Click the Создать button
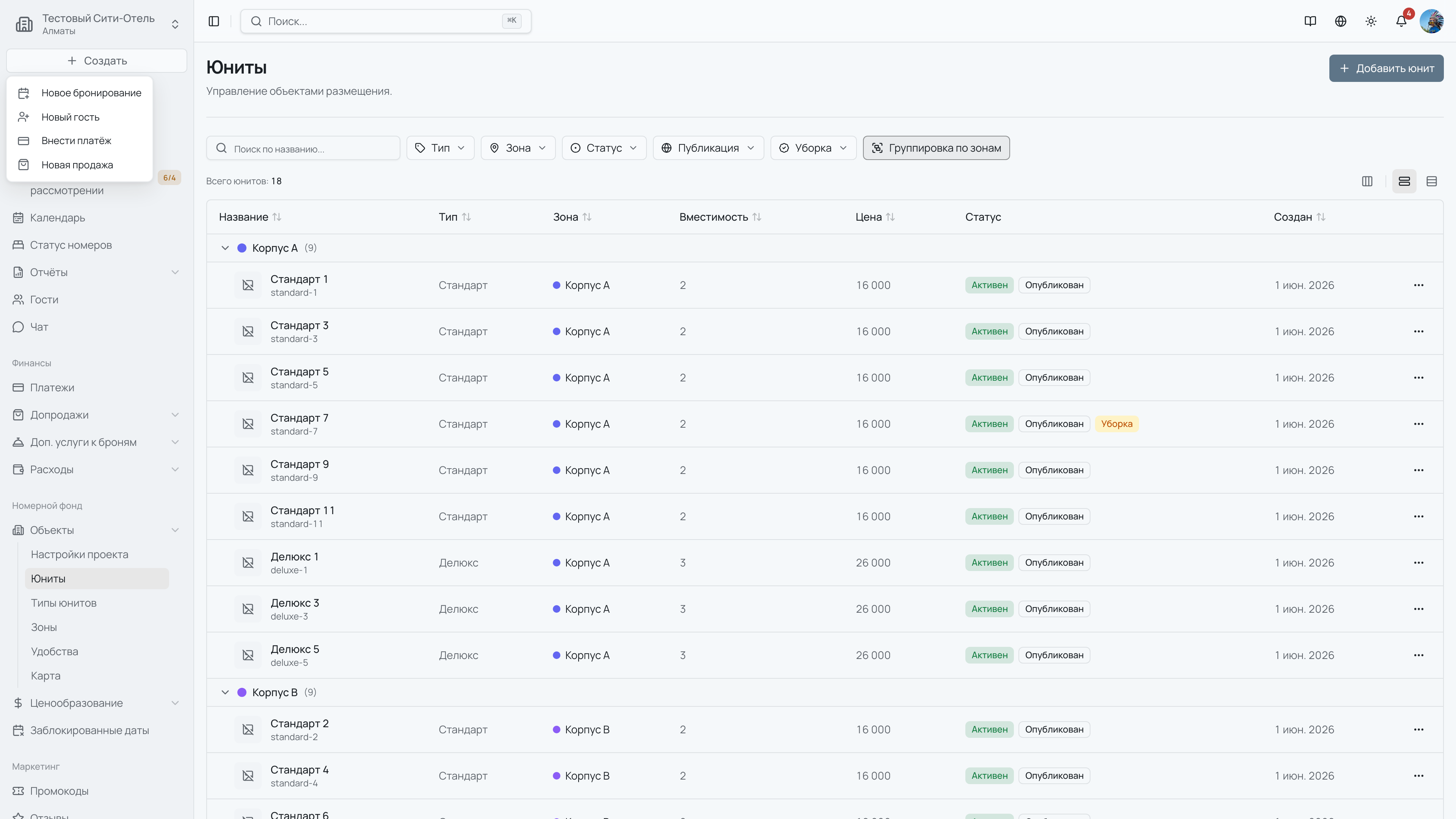Screen dimensions: 1456x819 pos(97,61)
